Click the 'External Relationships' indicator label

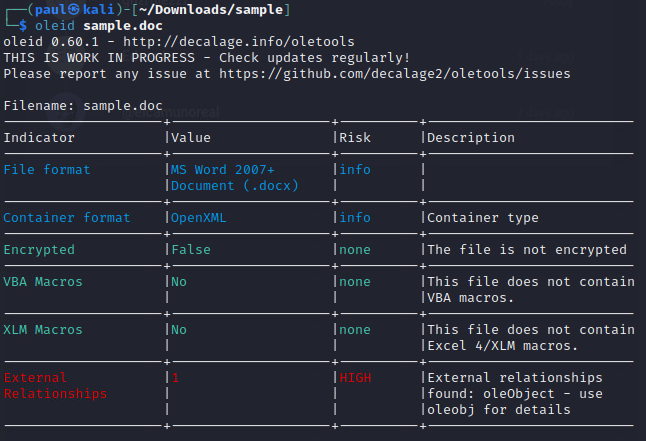(55, 385)
